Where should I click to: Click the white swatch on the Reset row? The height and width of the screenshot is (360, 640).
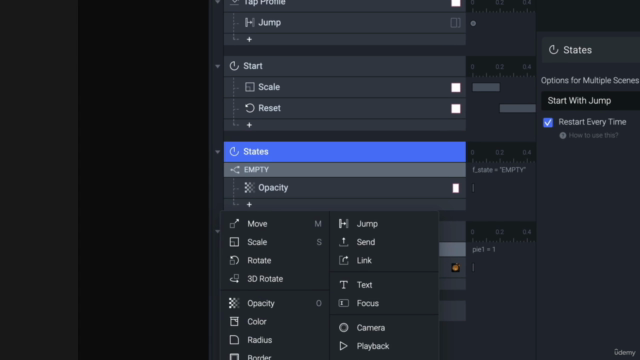[x=456, y=109]
